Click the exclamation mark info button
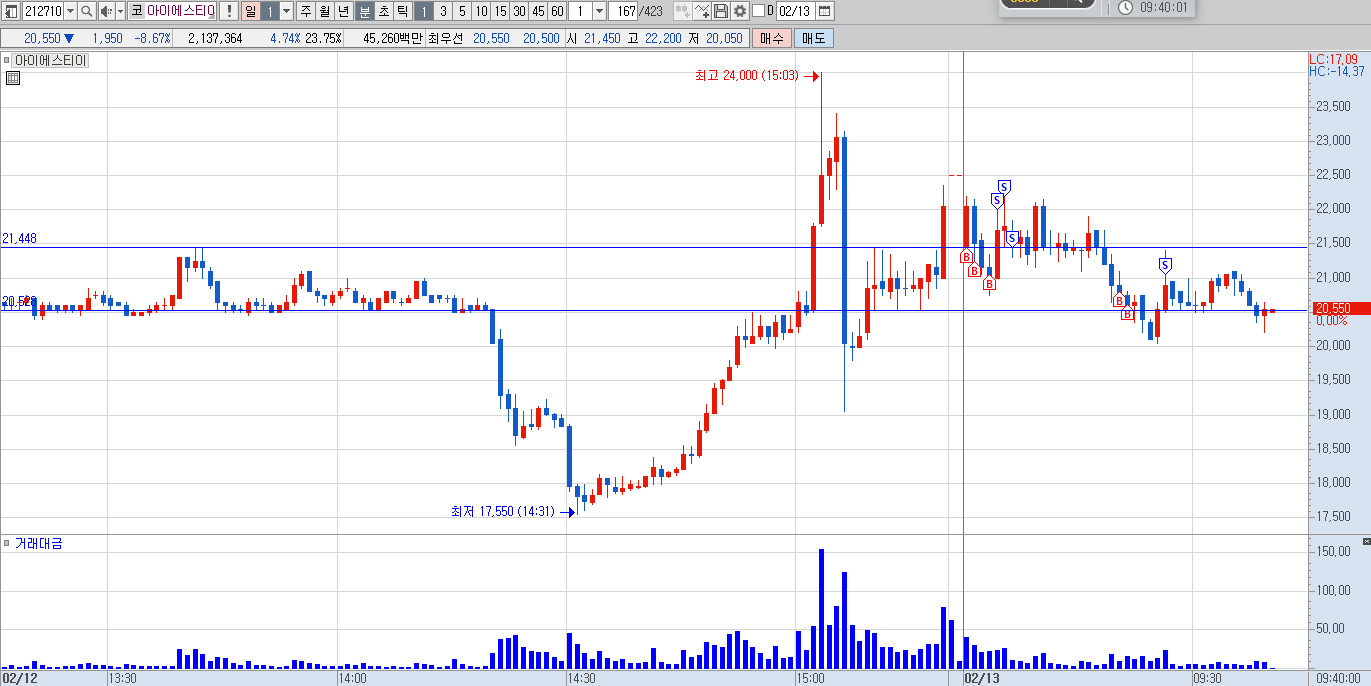The height and width of the screenshot is (686, 1371). click(229, 11)
